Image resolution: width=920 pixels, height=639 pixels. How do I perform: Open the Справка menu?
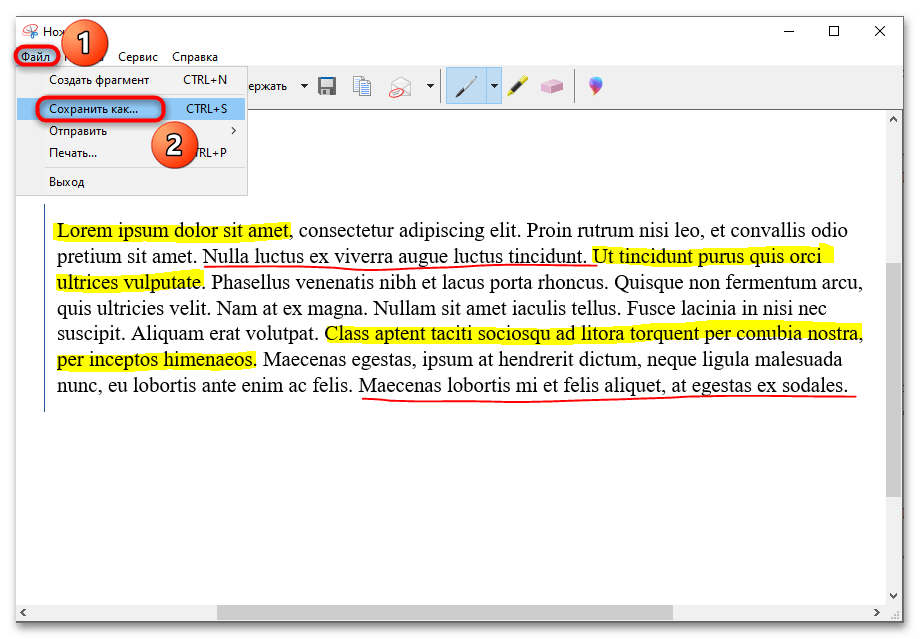(195, 57)
